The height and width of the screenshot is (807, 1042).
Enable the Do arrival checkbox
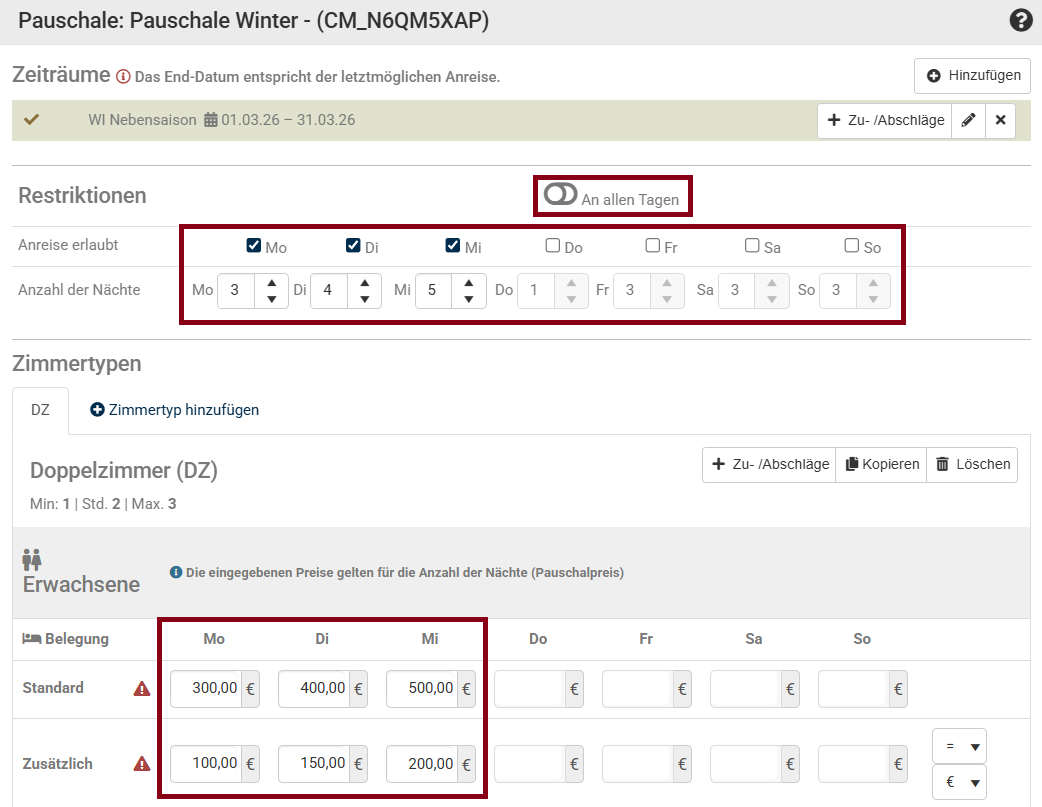pyautogui.click(x=552, y=245)
